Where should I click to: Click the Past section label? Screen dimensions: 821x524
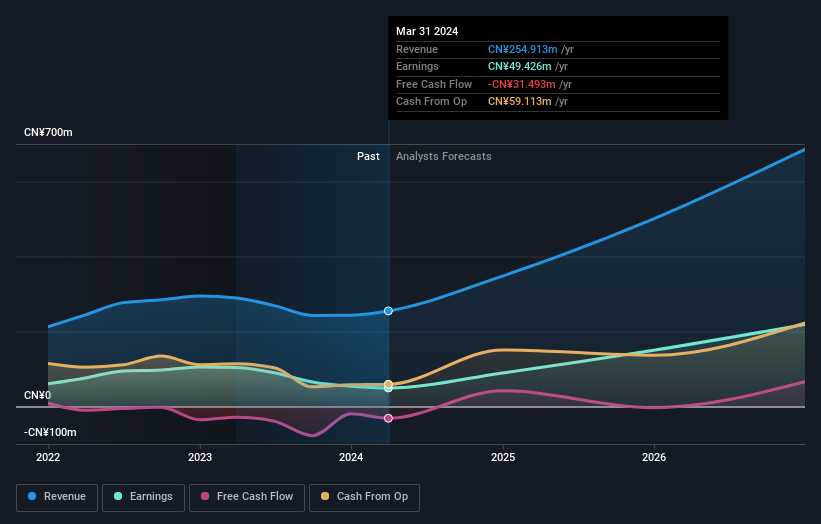point(368,156)
